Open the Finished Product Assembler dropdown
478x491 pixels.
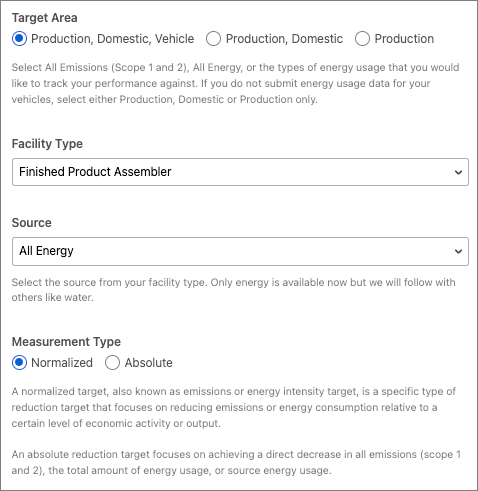240,172
